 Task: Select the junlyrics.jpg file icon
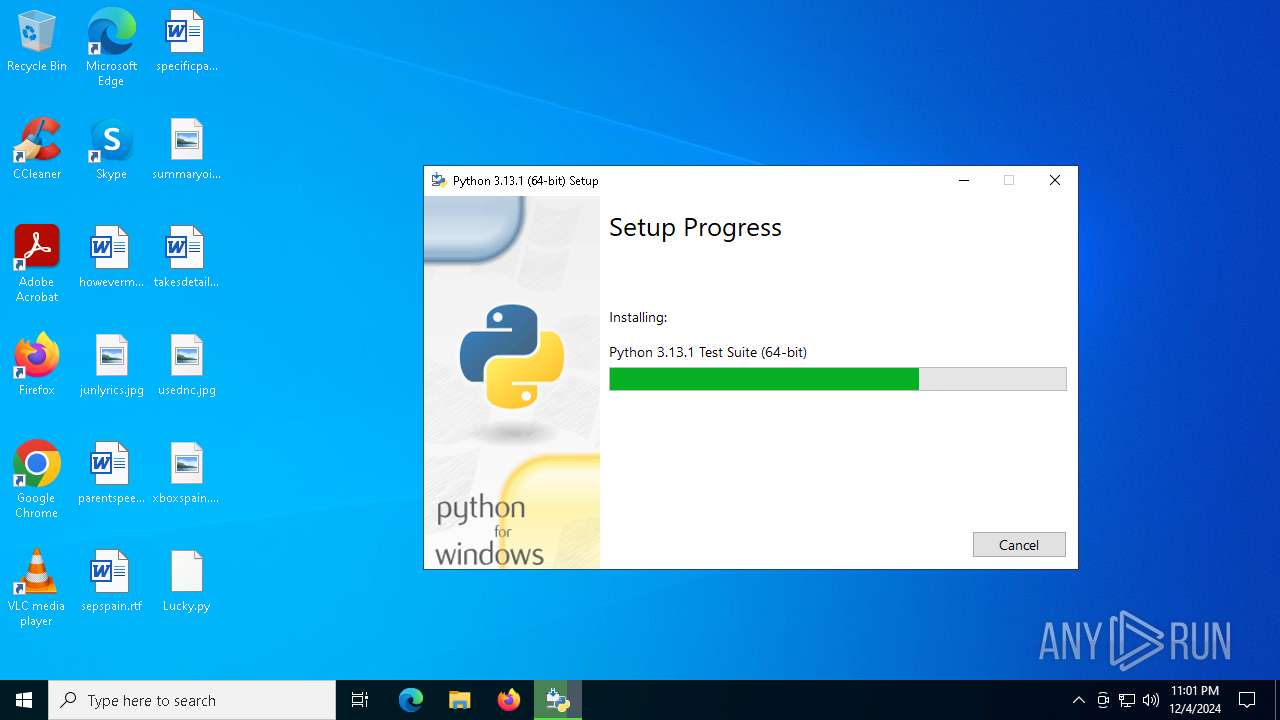[x=111, y=365]
